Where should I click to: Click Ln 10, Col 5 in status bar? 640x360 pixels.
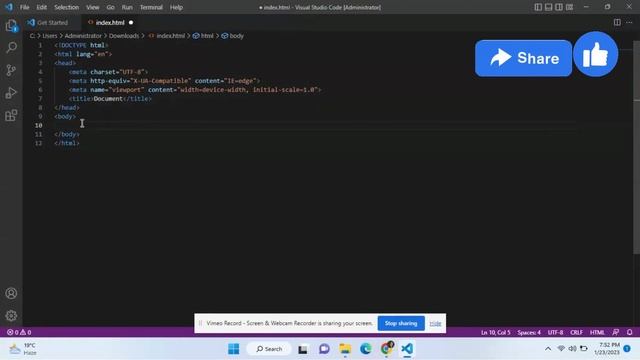[496, 332]
